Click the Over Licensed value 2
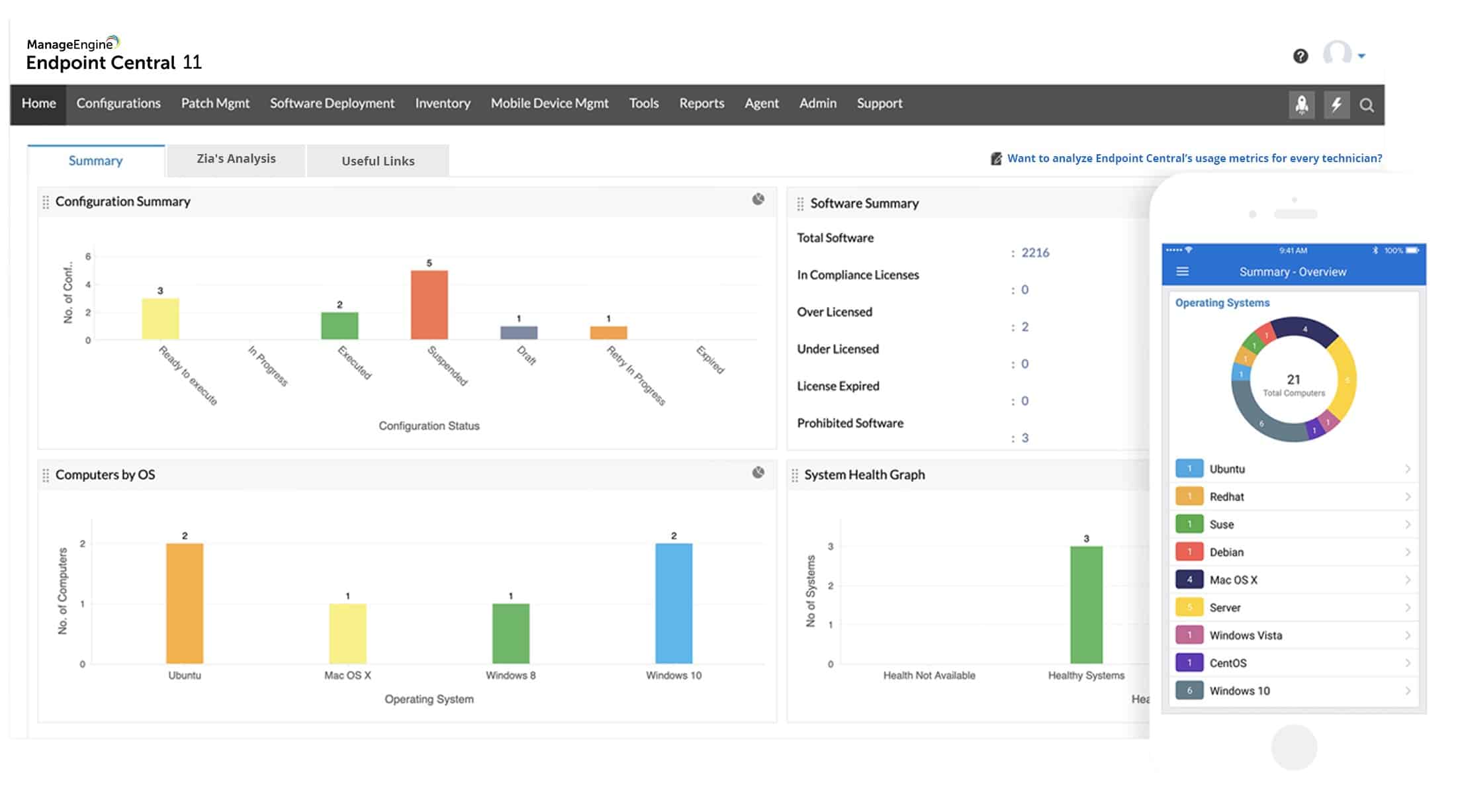This screenshot has width=1460, height=812. click(x=1025, y=327)
